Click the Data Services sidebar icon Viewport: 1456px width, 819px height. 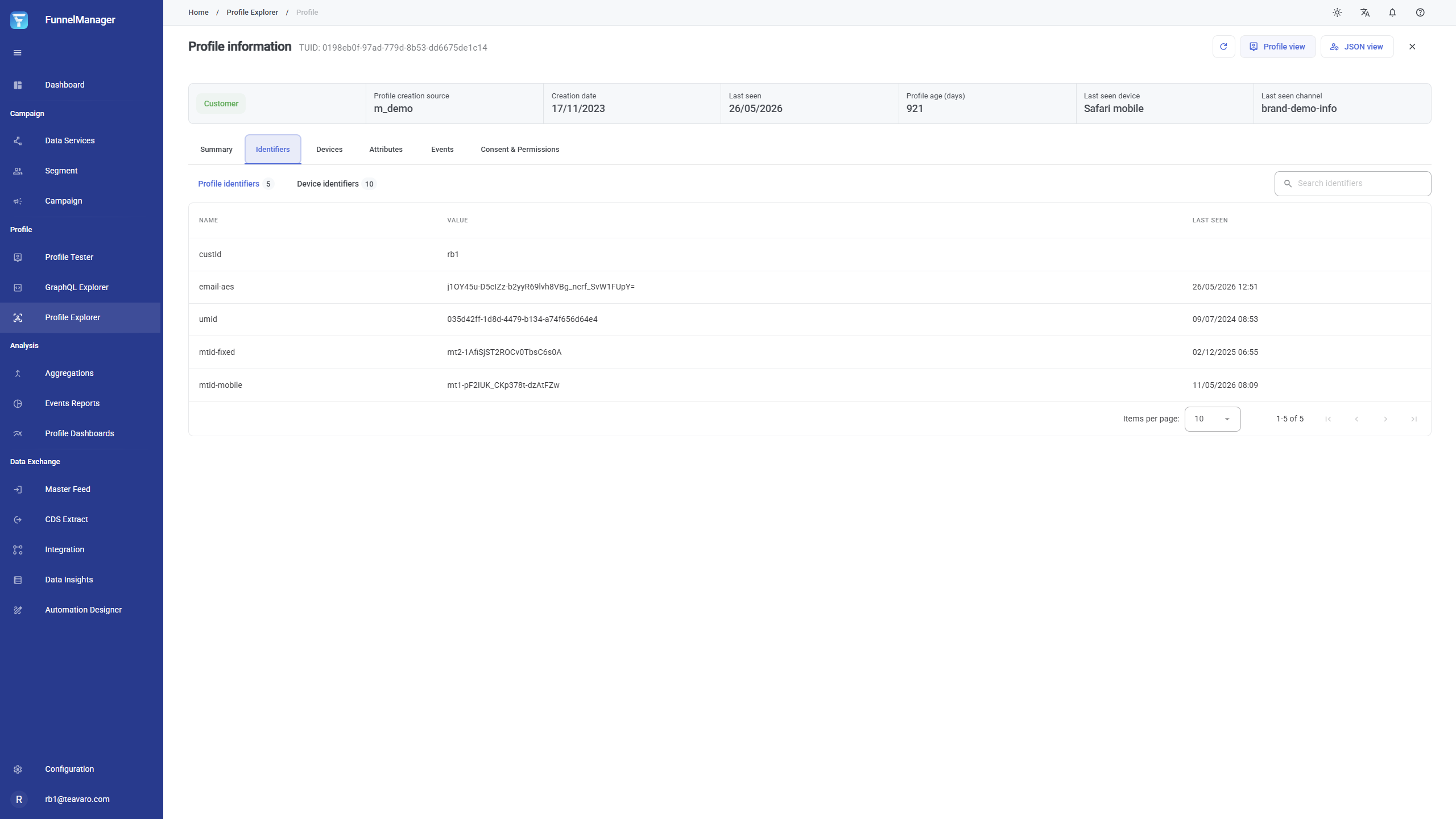tap(18, 140)
